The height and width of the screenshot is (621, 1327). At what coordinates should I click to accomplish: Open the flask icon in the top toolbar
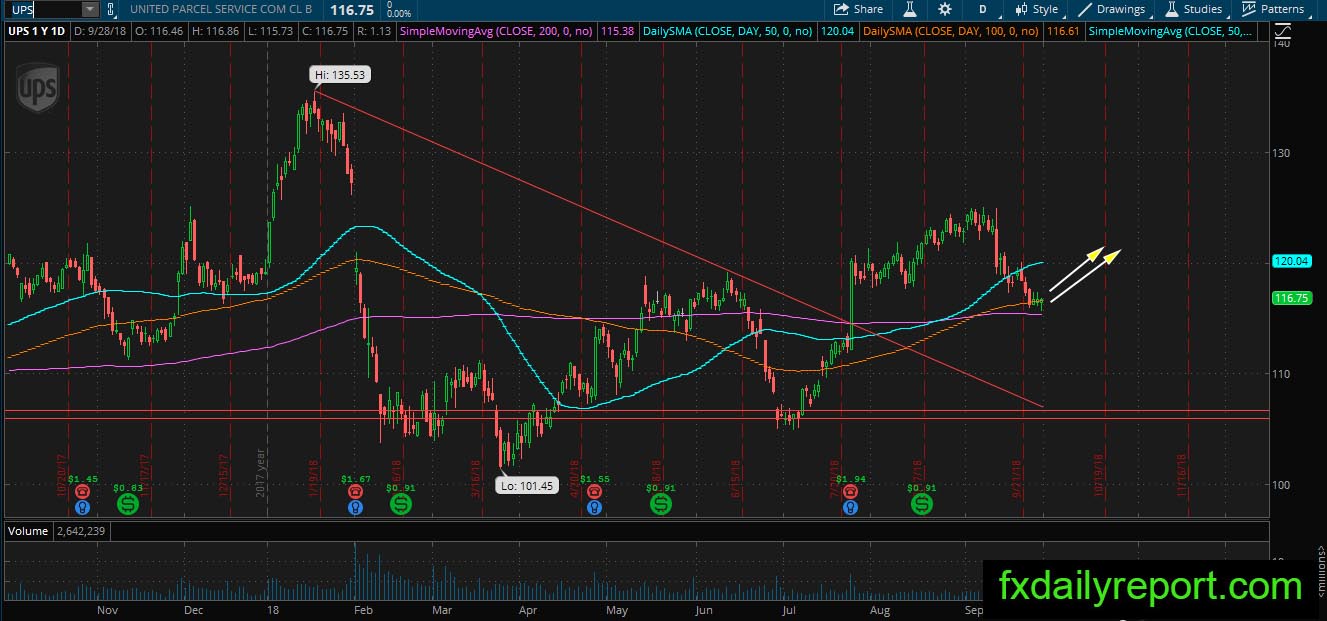pos(910,9)
